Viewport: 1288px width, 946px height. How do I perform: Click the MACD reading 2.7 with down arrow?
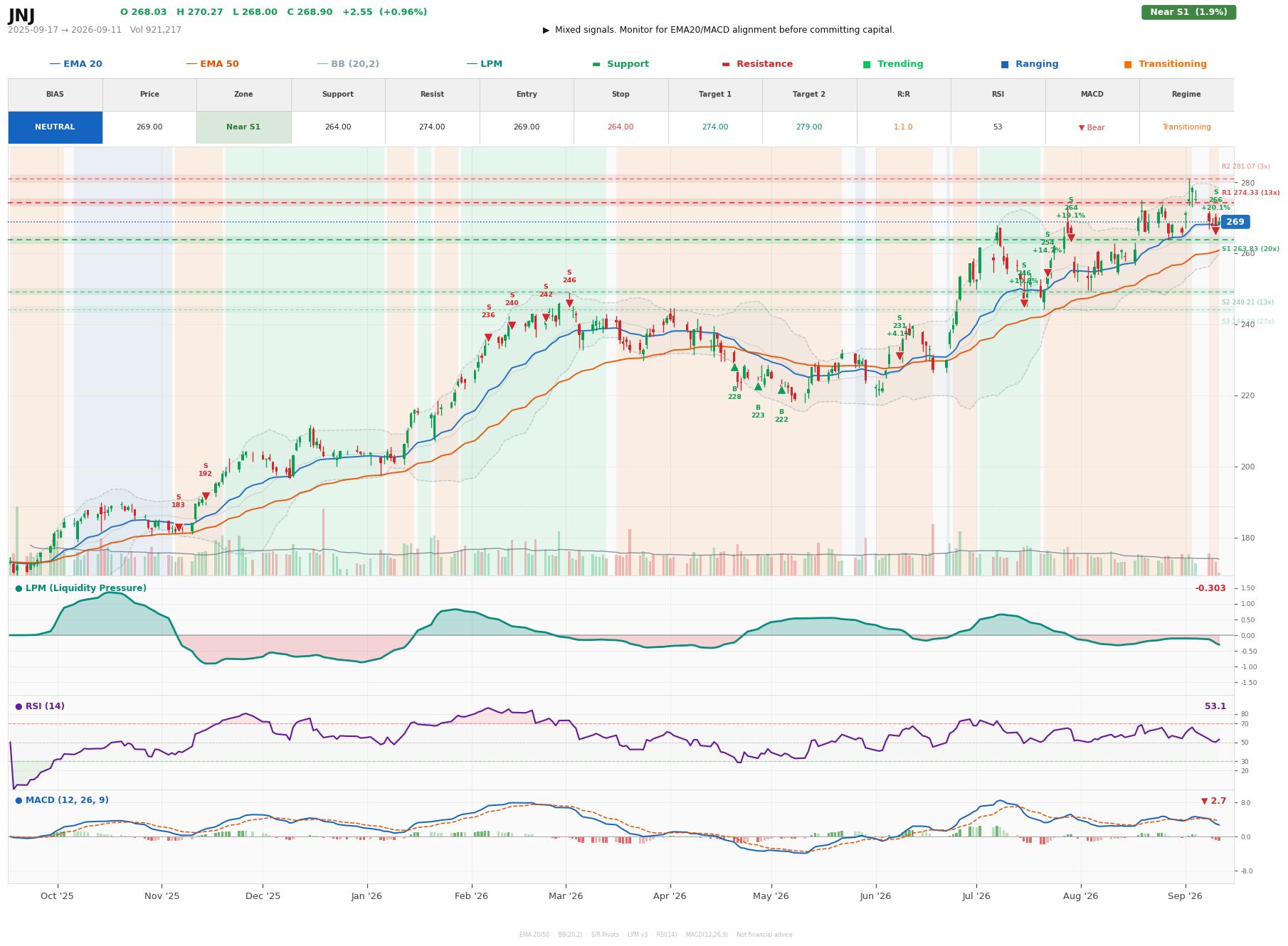pyautogui.click(x=1214, y=801)
